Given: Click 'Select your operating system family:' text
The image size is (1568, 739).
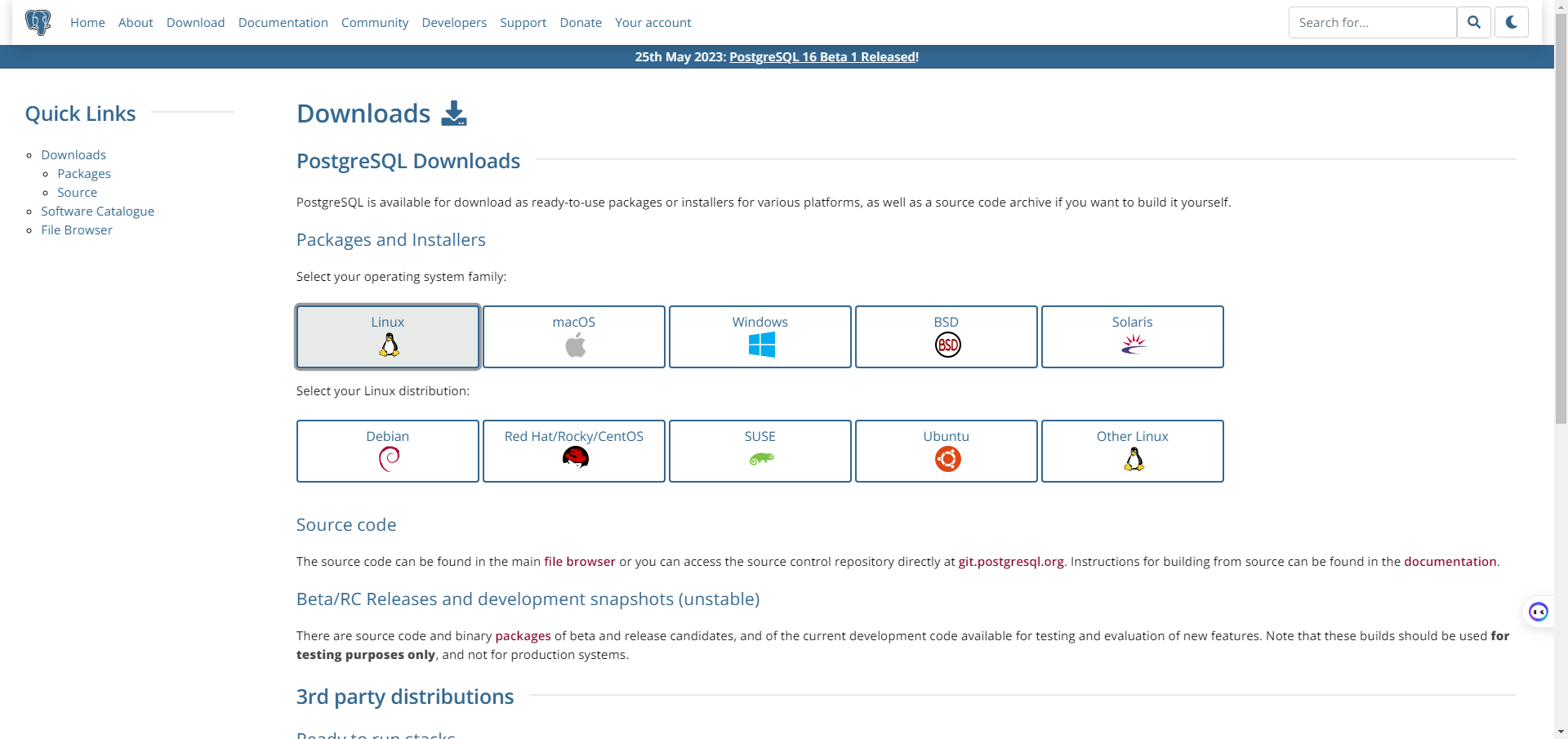Looking at the screenshot, I should coord(402,277).
